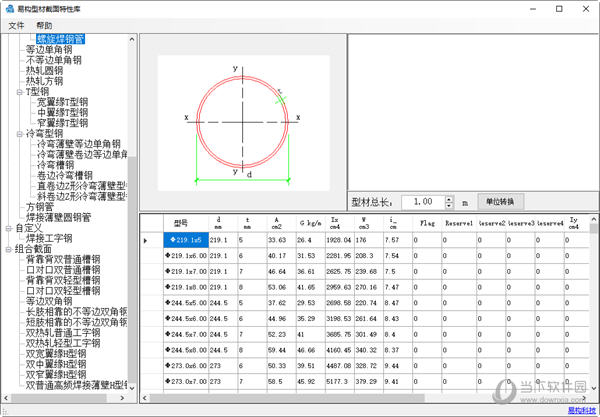
Task: Collapse the 自定义 tree node
Action: [9, 228]
